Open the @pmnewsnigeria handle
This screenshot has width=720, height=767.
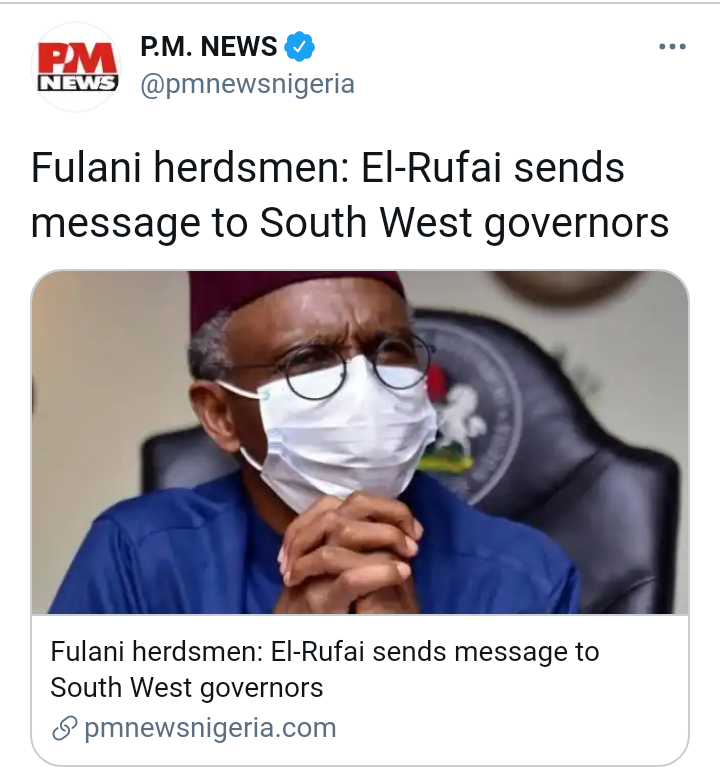click(247, 85)
